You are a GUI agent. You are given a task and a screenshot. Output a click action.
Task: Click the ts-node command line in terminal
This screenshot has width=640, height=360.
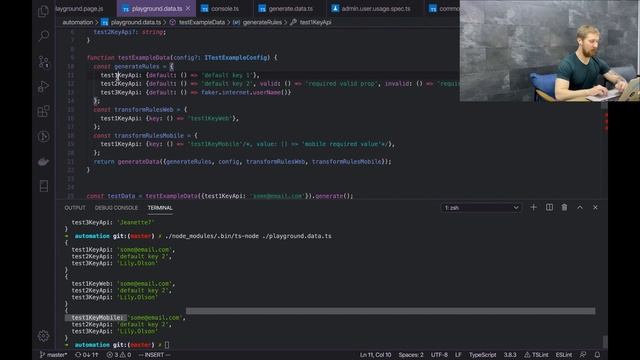[248, 236]
